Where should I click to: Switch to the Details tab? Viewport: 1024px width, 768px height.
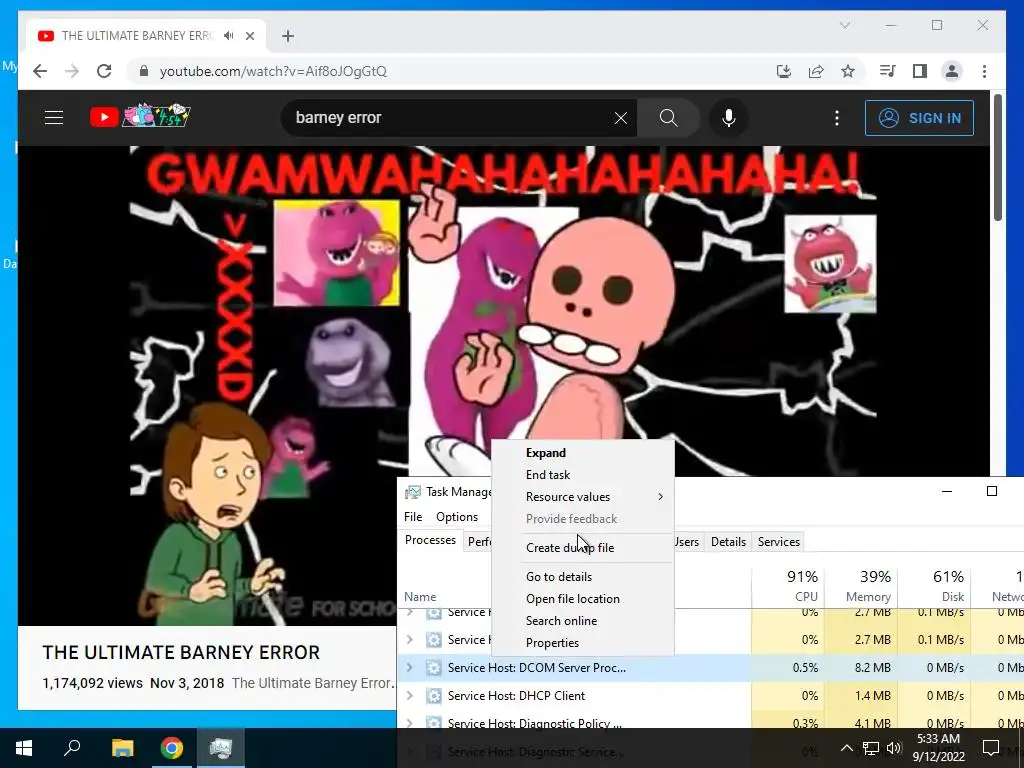728,542
